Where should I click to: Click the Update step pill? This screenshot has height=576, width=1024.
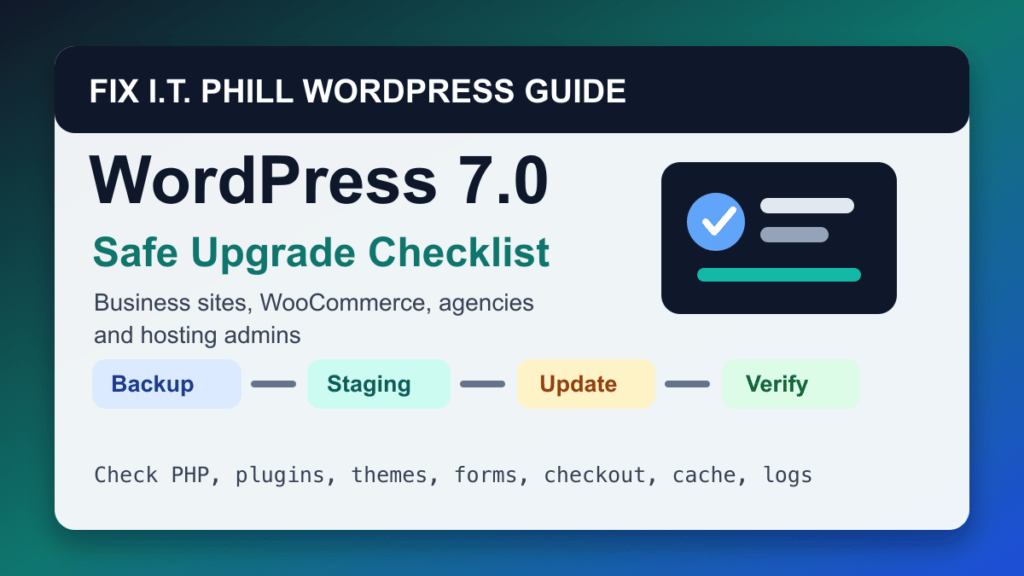click(586, 384)
